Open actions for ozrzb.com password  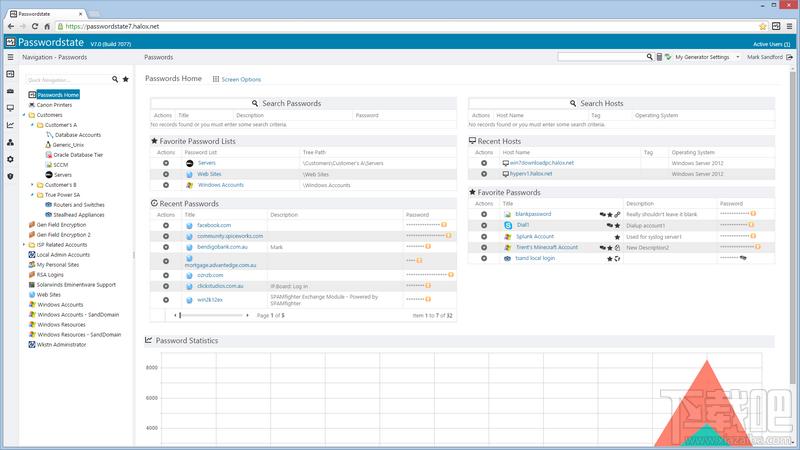pyautogui.click(x=166, y=275)
